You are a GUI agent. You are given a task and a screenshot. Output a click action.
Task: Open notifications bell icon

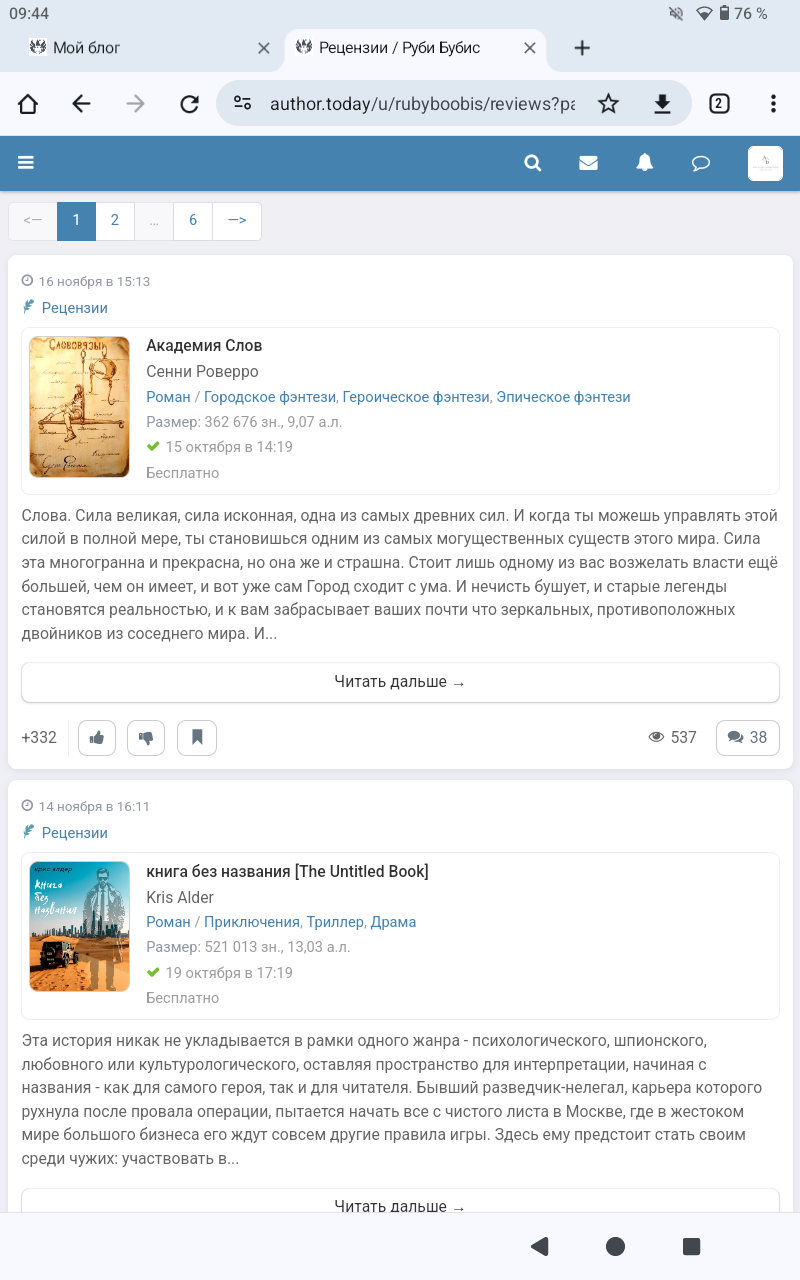(x=645, y=163)
